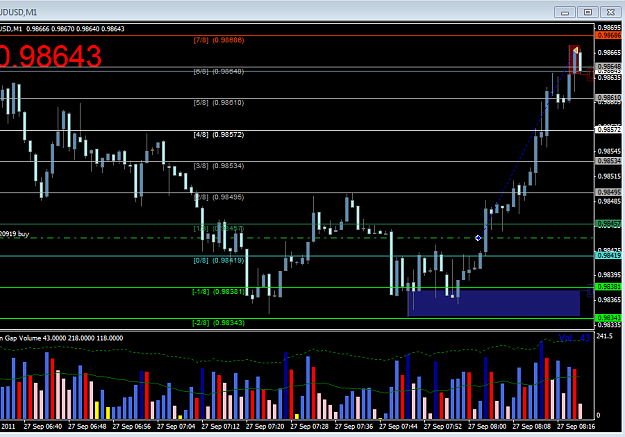Click the 0.98665 value on price axis
The height and width of the screenshot is (437, 625).
click(609, 53)
